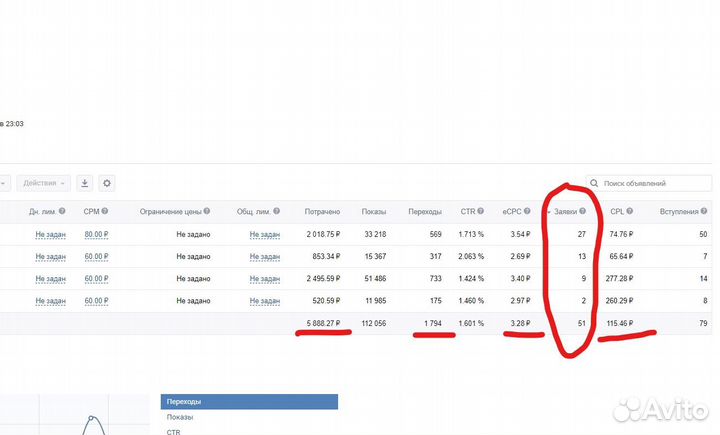Click help icon next to Ограничение цены
This screenshot has width=720, height=435.
[x=208, y=211]
